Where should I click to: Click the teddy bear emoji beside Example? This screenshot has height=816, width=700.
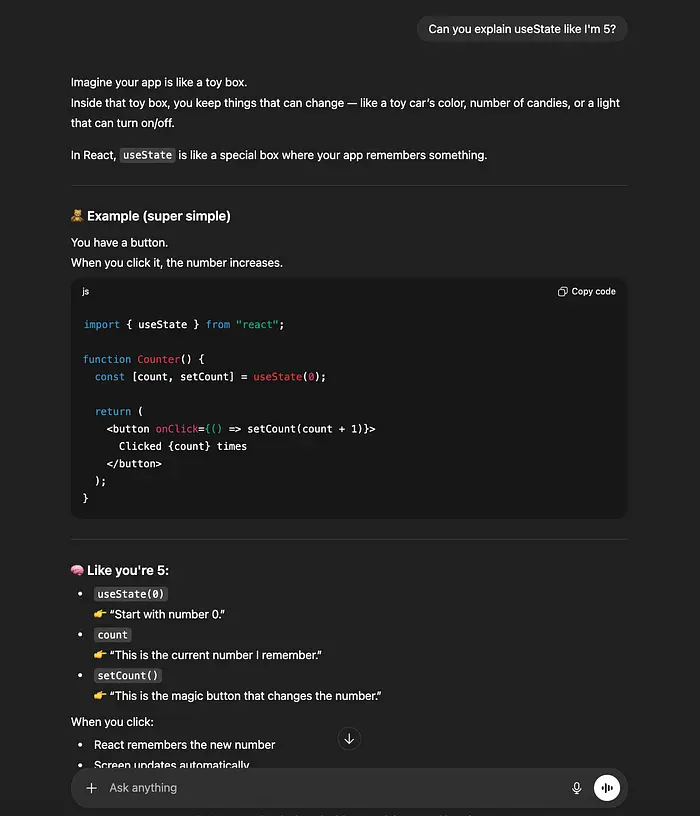[x=77, y=216]
